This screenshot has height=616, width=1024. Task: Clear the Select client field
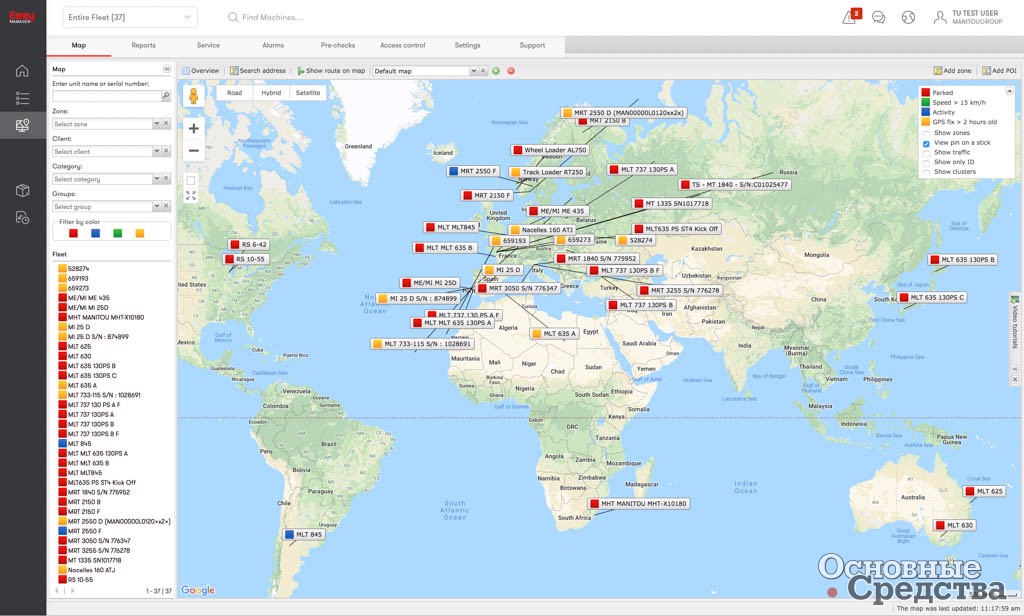(166, 151)
